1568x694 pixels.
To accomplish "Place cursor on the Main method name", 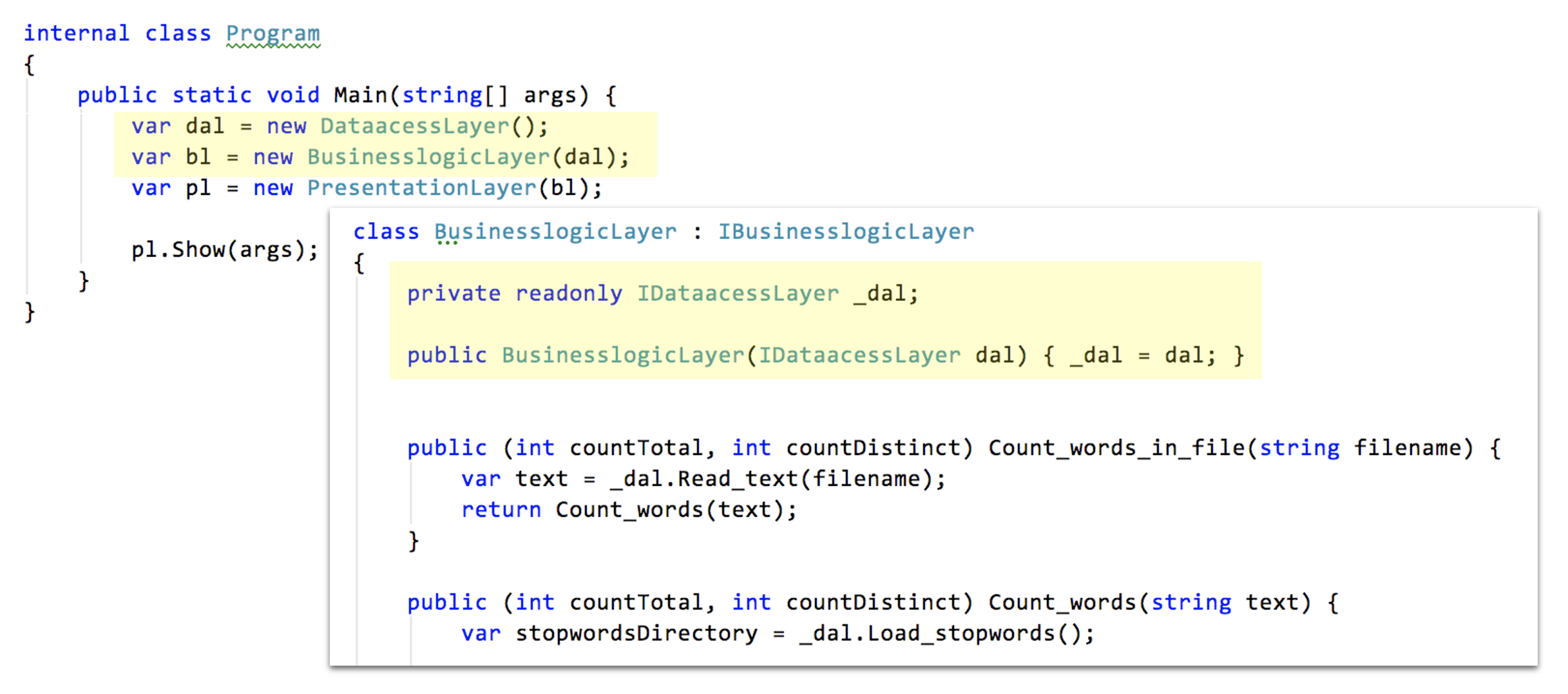I will pos(360,95).
